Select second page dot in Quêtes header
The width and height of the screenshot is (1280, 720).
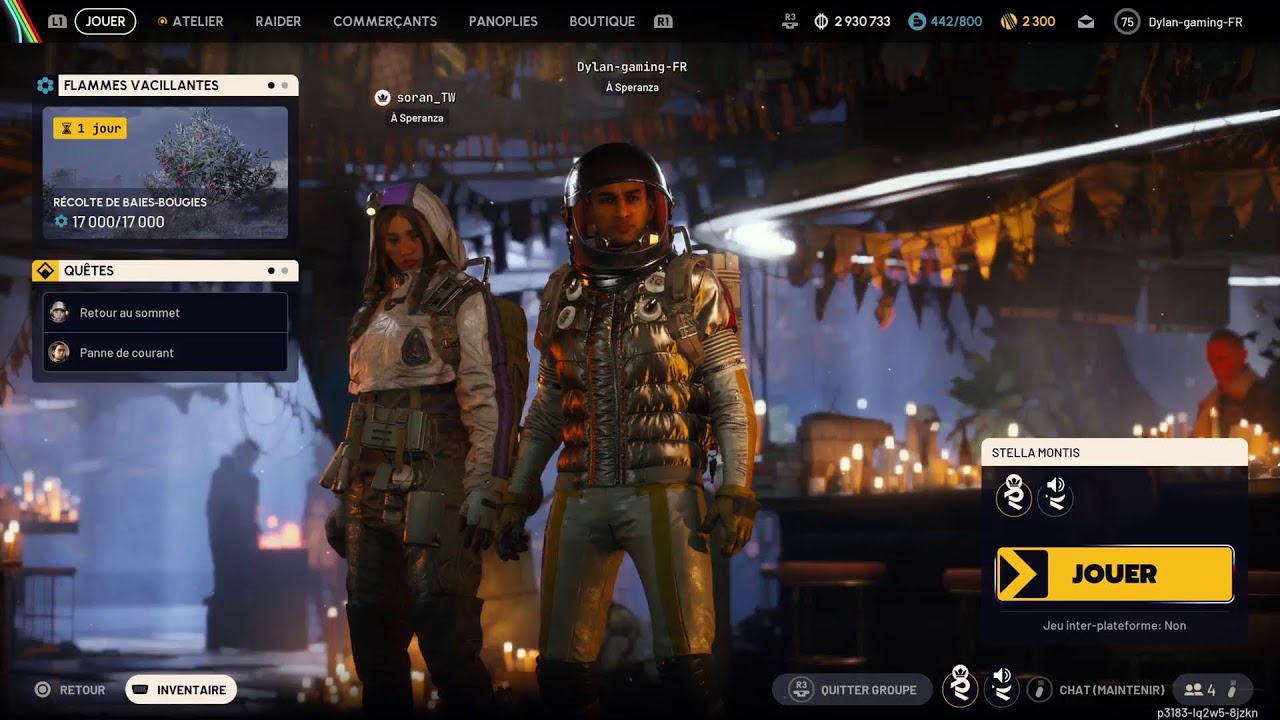pyautogui.click(x=285, y=271)
